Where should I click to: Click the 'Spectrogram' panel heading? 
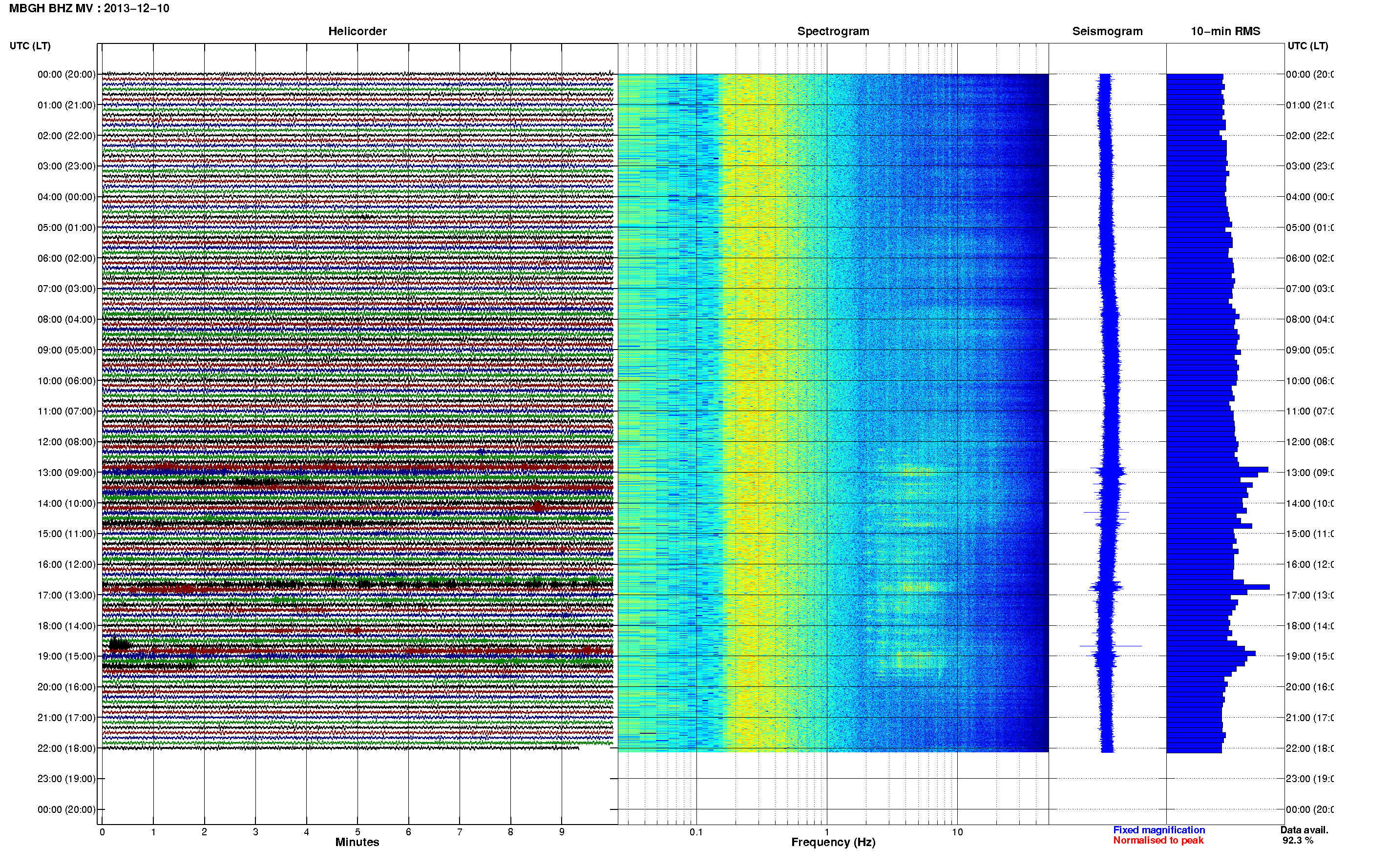coord(833,31)
